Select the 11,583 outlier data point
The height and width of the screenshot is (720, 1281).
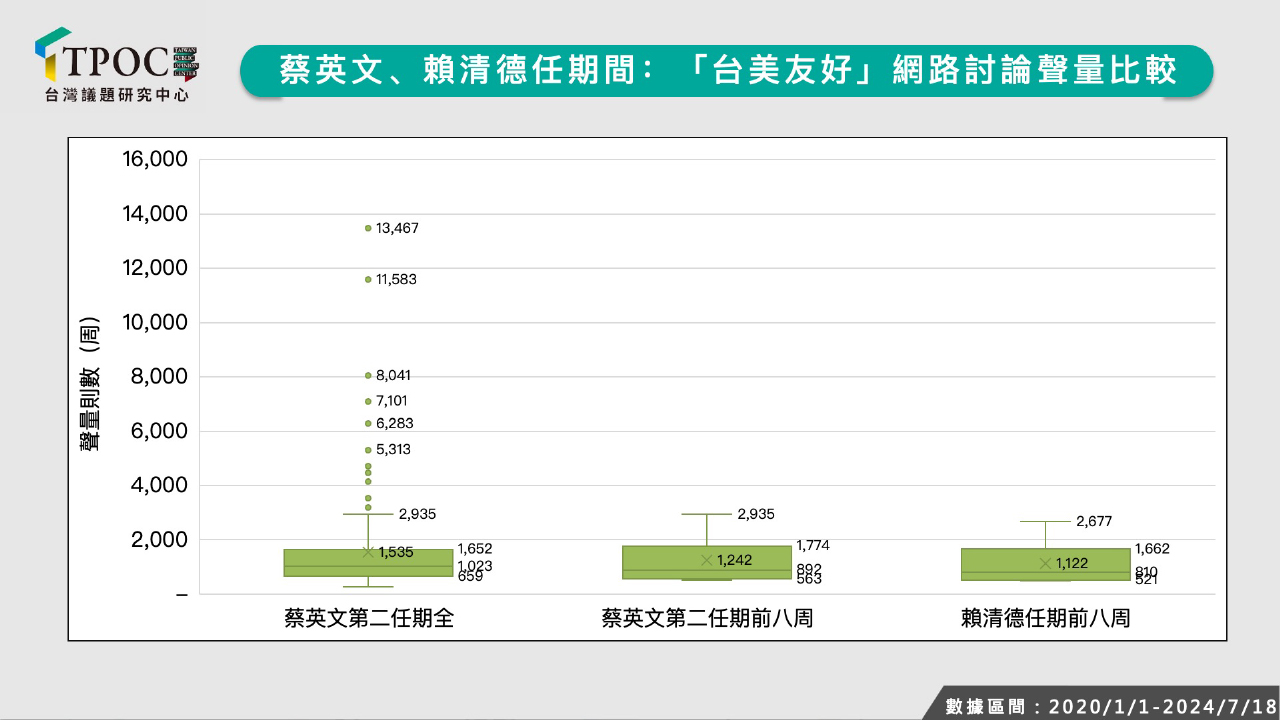(x=368, y=279)
